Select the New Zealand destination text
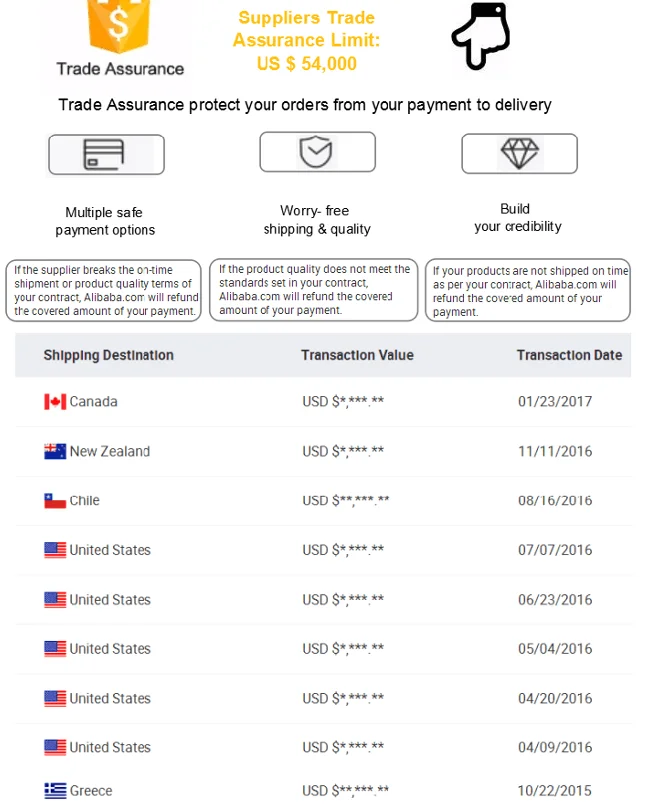 tap(109, 452)
